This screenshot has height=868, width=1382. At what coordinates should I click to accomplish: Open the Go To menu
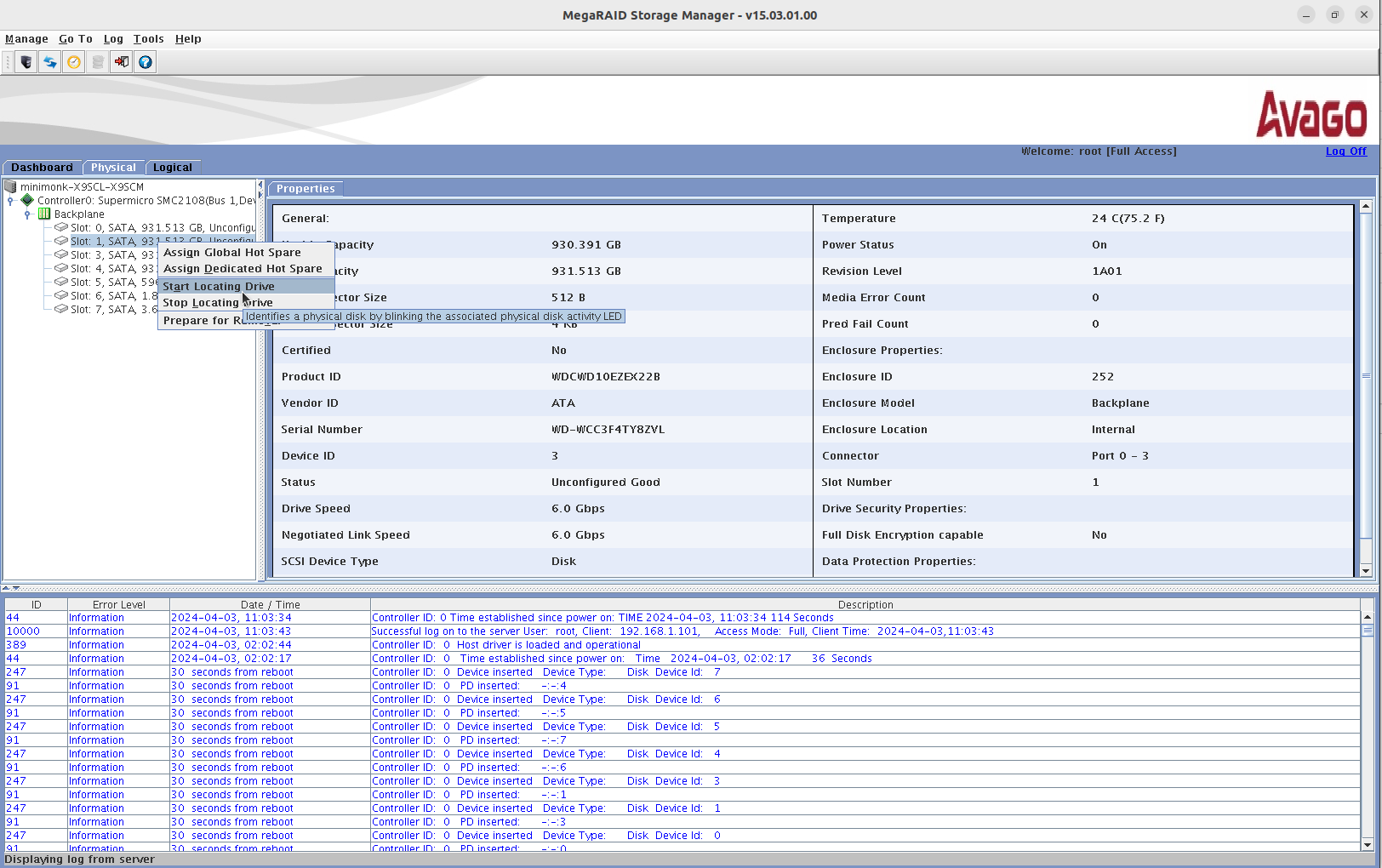click(x=76, y=39)
